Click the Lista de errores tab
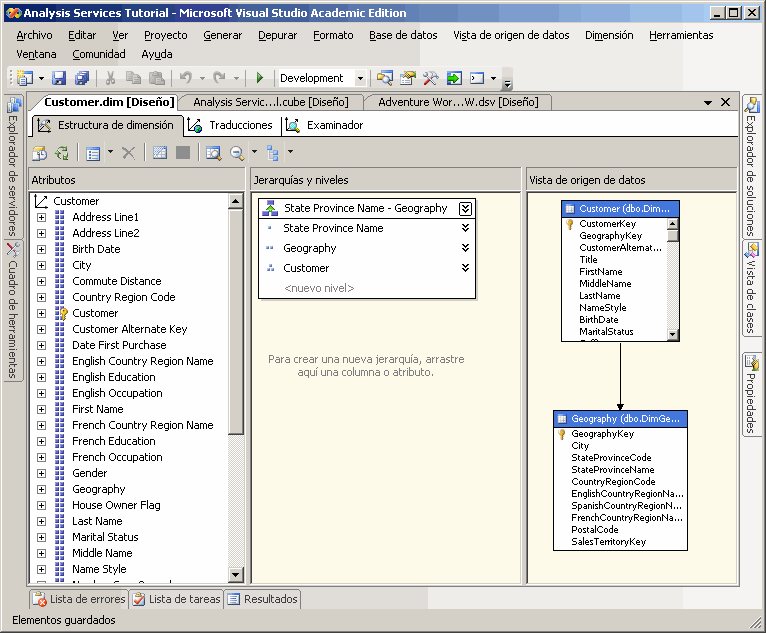This screenshot has width=766, height=633. (x=79, y=600)
